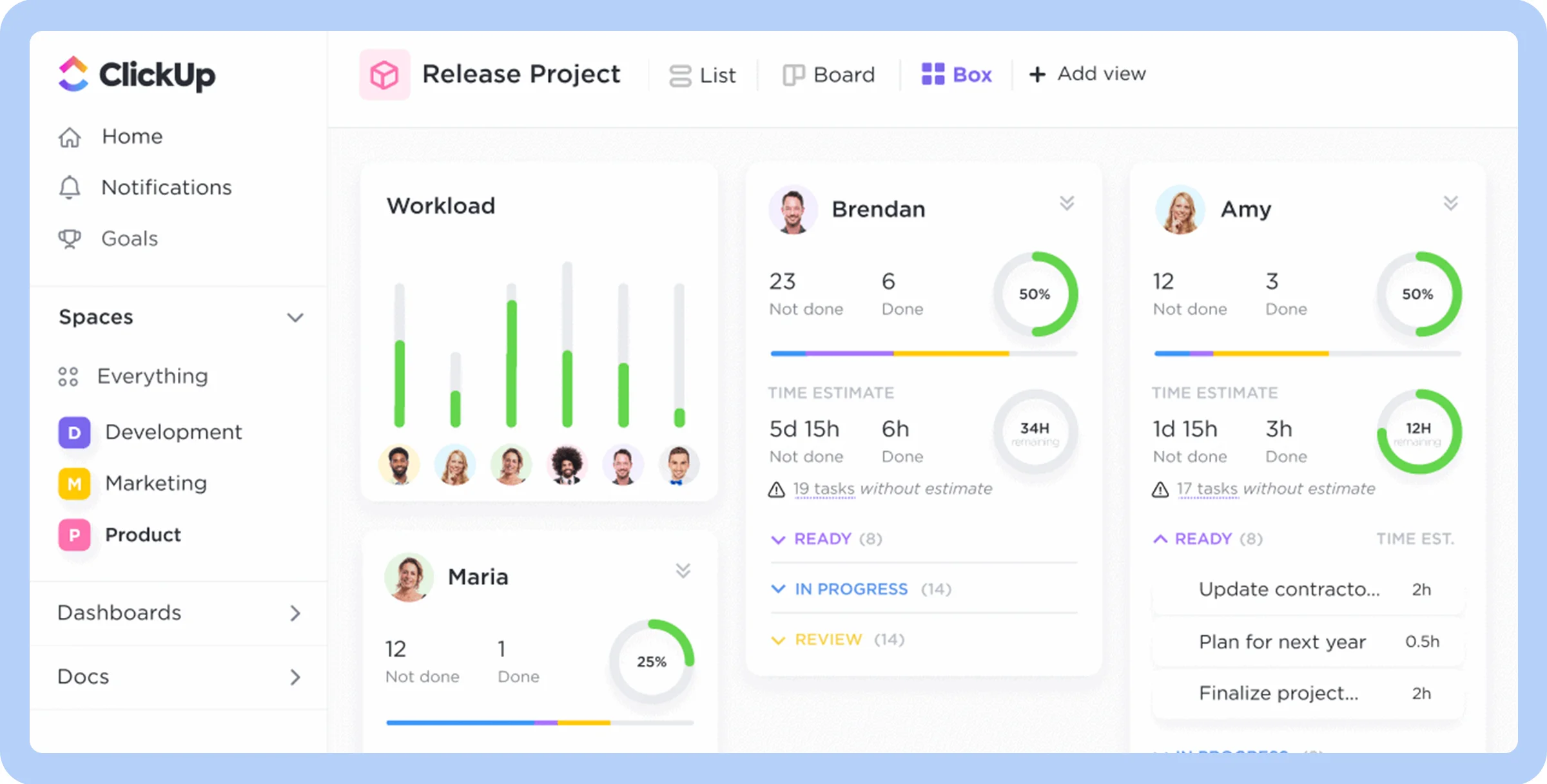Click the ClickUp logo

pos(136,74)
